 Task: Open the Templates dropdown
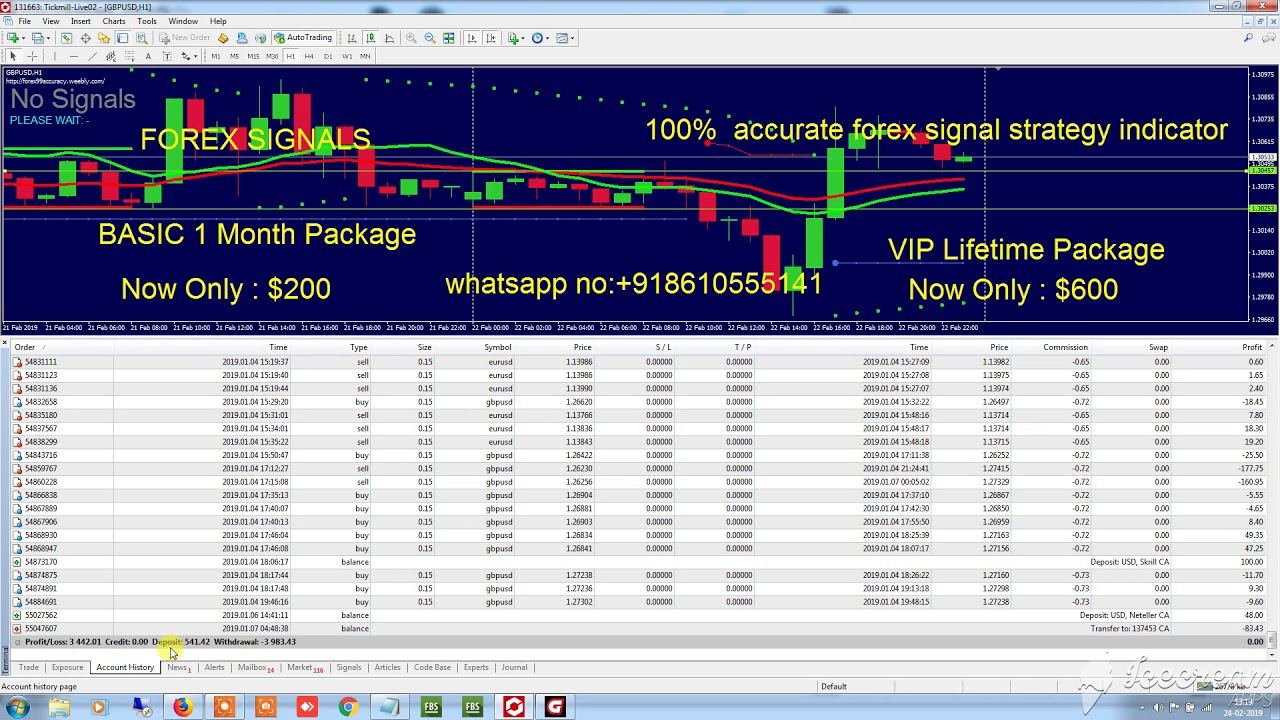pos(566,38)
